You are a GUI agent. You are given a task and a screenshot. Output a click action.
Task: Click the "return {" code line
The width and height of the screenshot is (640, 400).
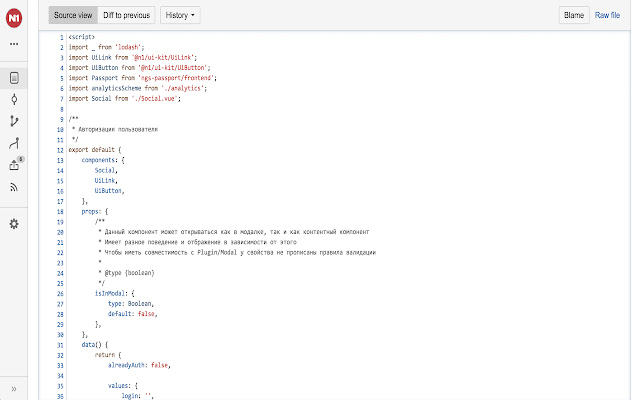pyautogui.click(x=108, y=355)
